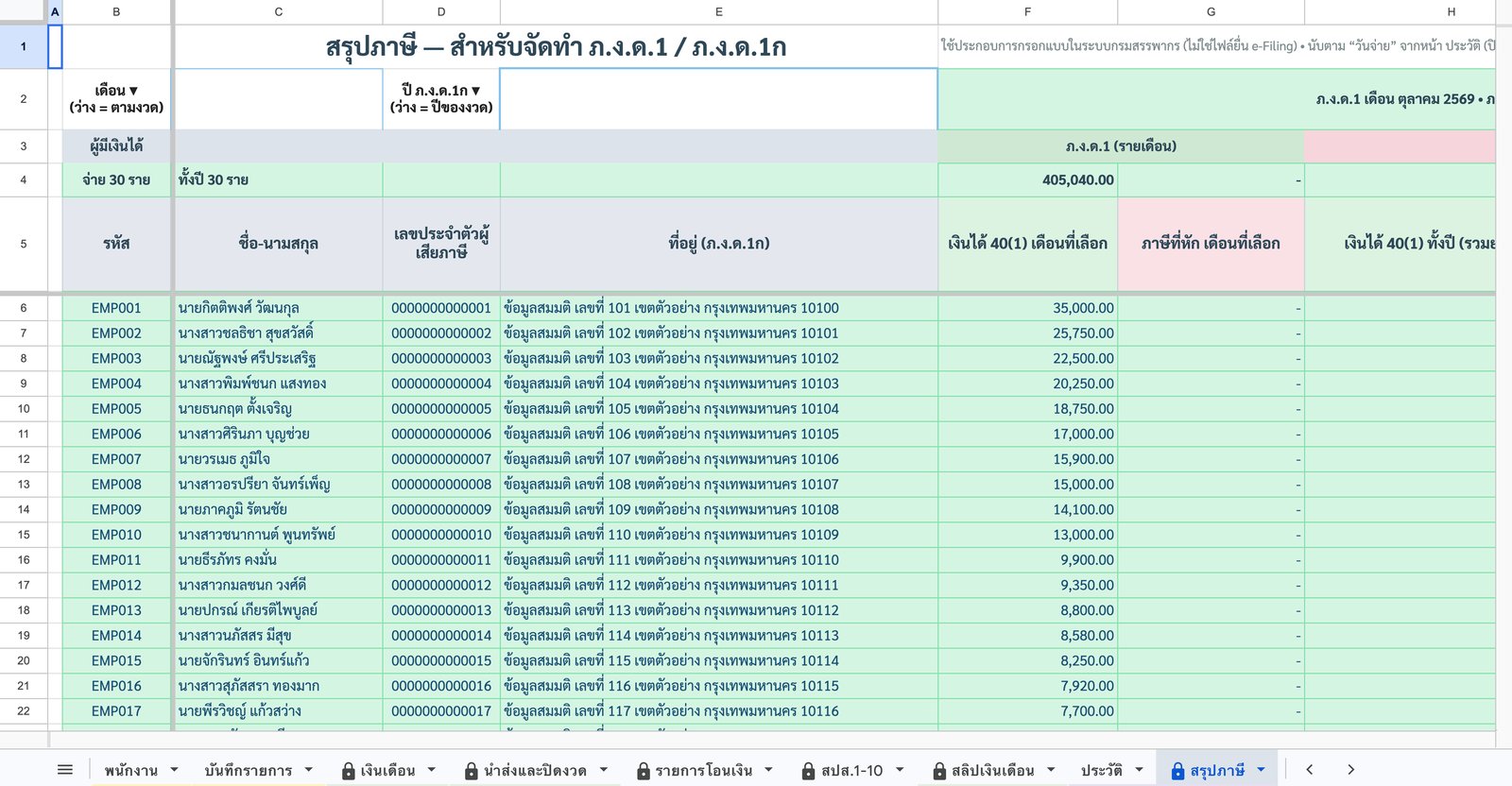Select the row 12 header
1512x786 pixels.
[24, 459]
